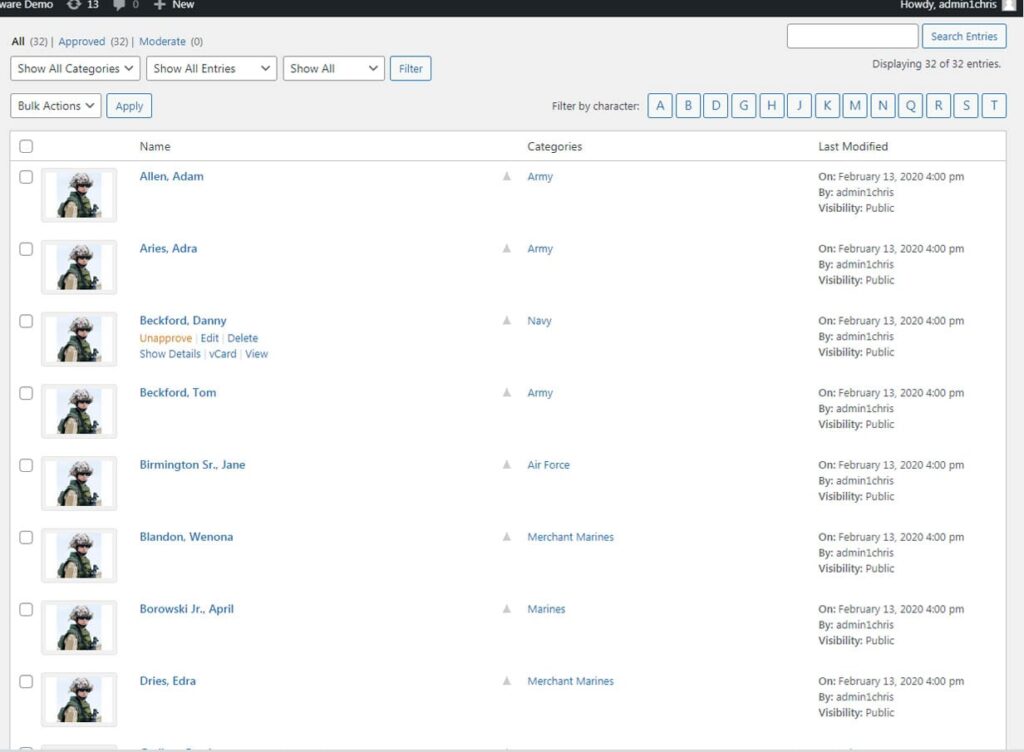Filter entries by the letter "M"
The width and height of the screenshot is (1024, 752).
tap(855, 105)
